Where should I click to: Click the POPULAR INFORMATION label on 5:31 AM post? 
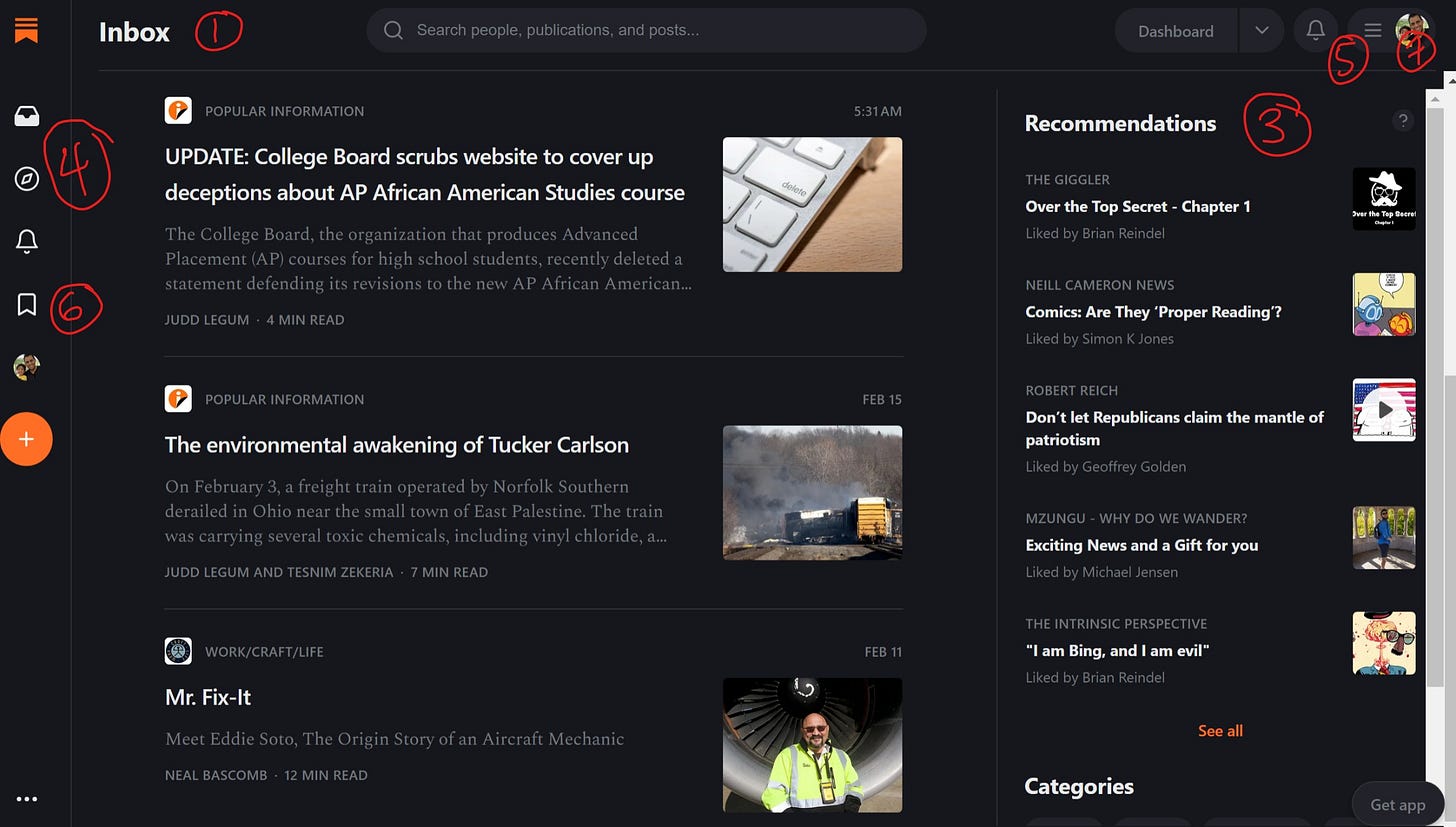coord(284,111)
